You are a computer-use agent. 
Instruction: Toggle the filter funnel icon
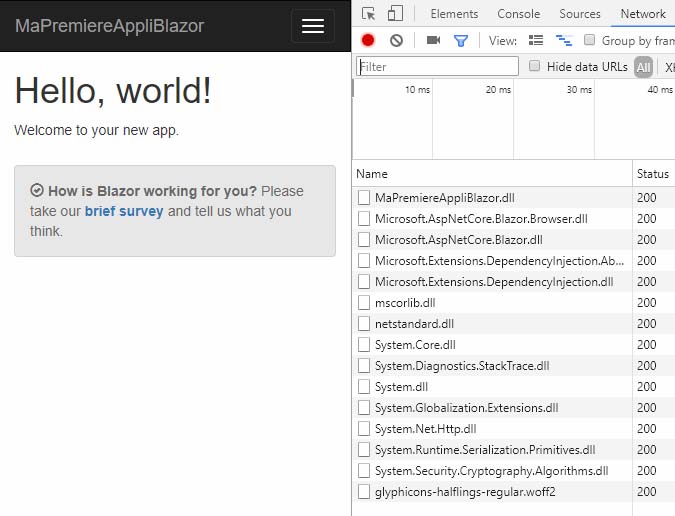461,41
